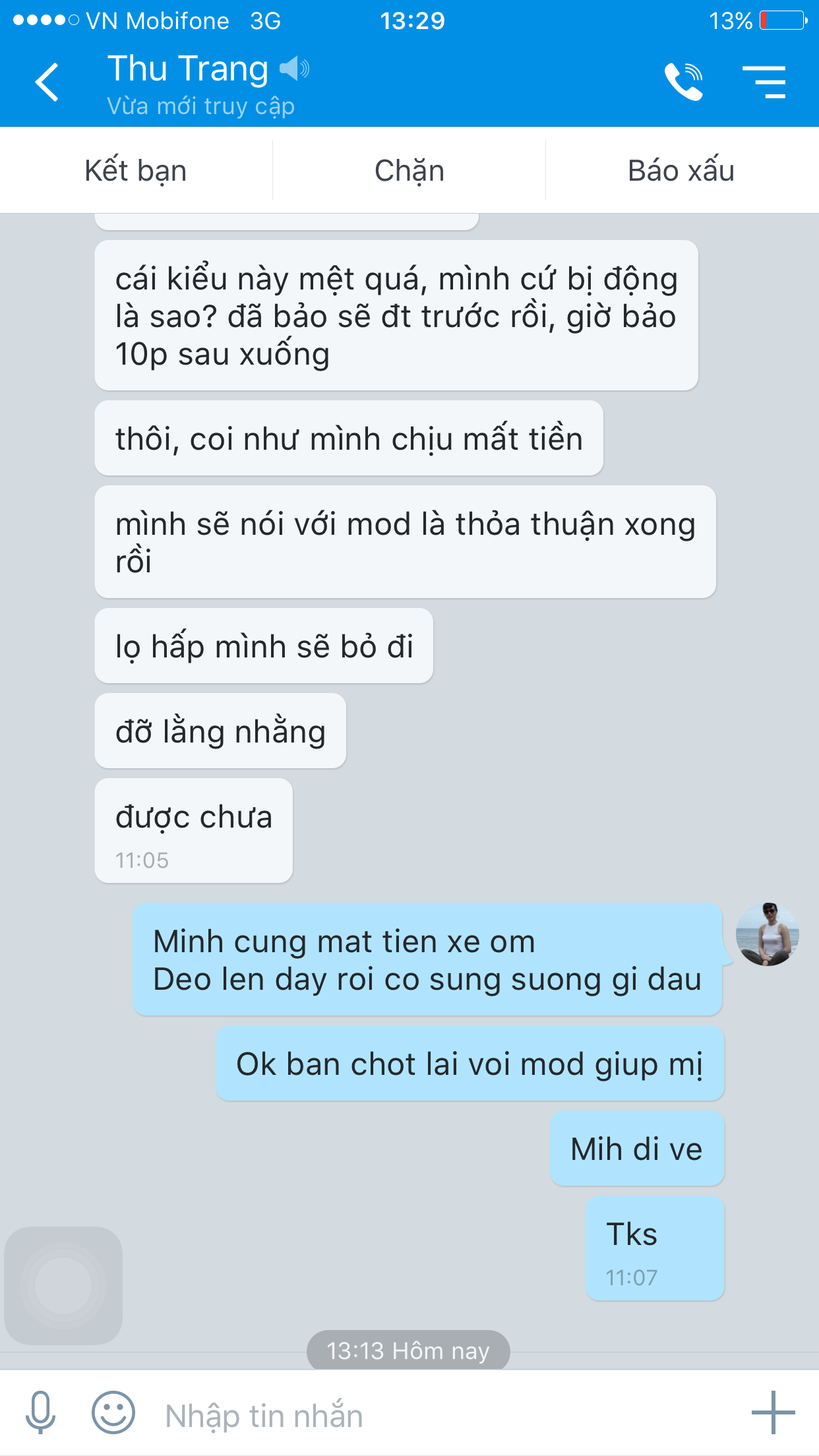Tap the AssistiveTouch floating button

pos(63,1285)
